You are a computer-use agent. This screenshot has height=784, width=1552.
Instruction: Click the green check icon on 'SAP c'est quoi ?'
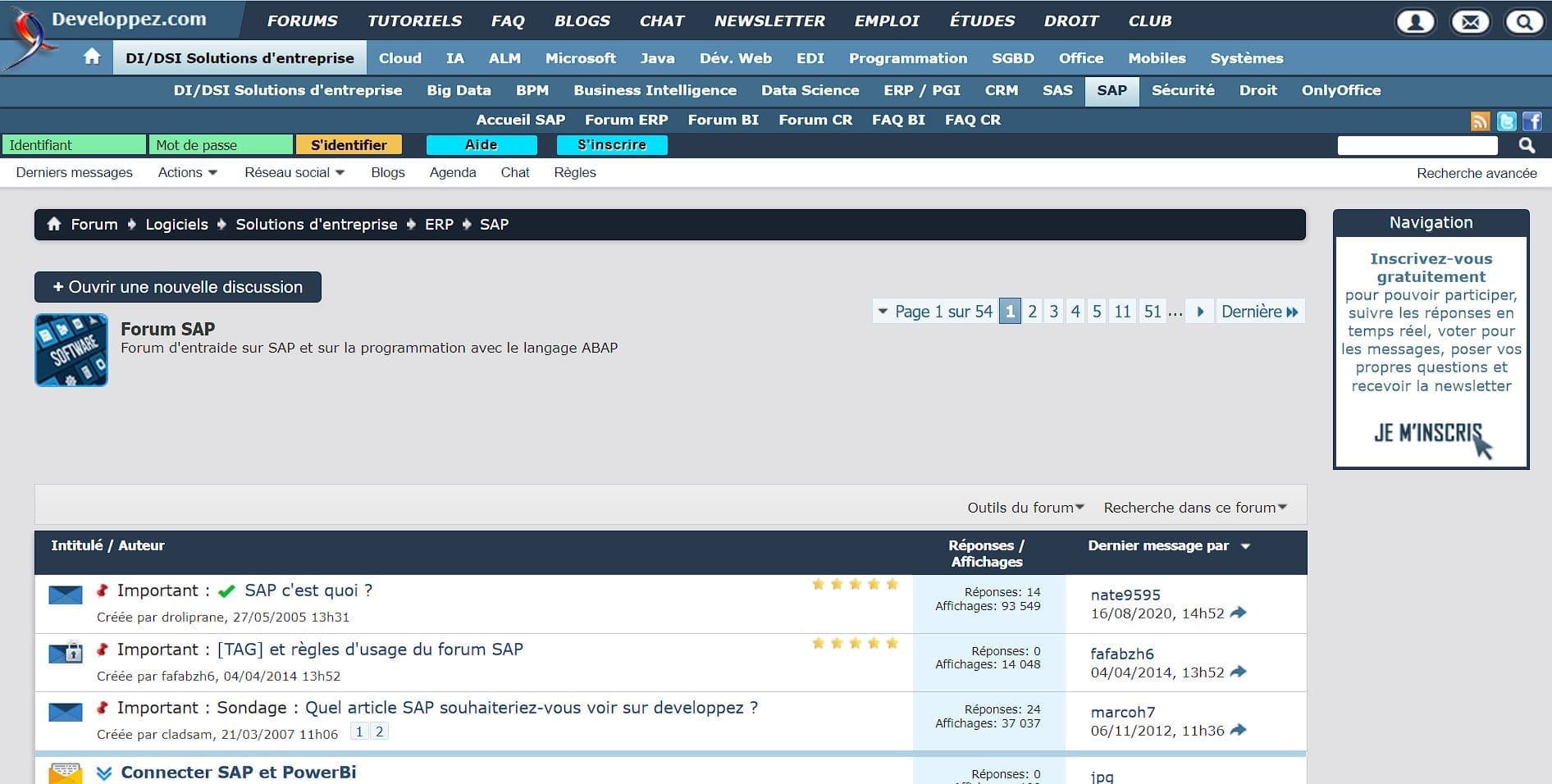[227, 591]
